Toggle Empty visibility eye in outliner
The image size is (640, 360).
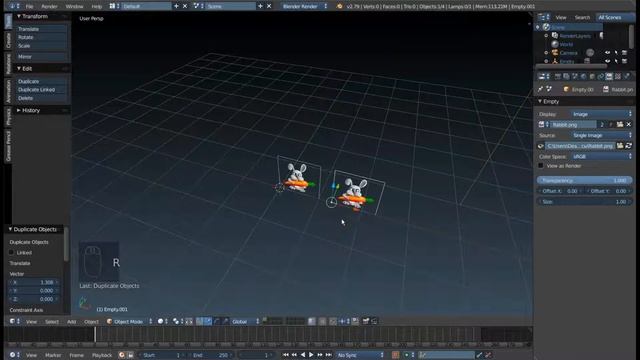coord(608,61)
